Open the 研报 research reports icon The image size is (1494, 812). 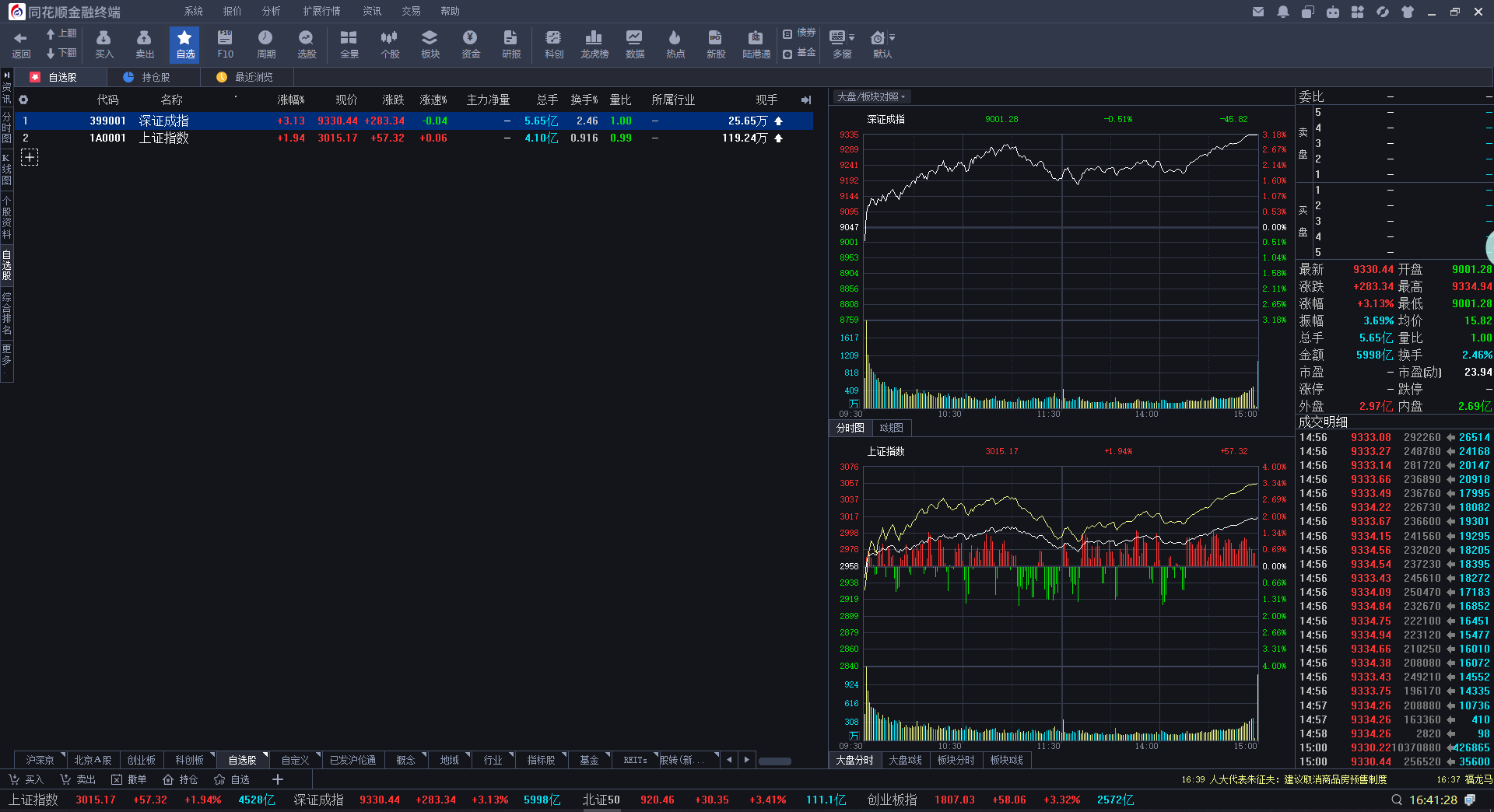[511, 44]
